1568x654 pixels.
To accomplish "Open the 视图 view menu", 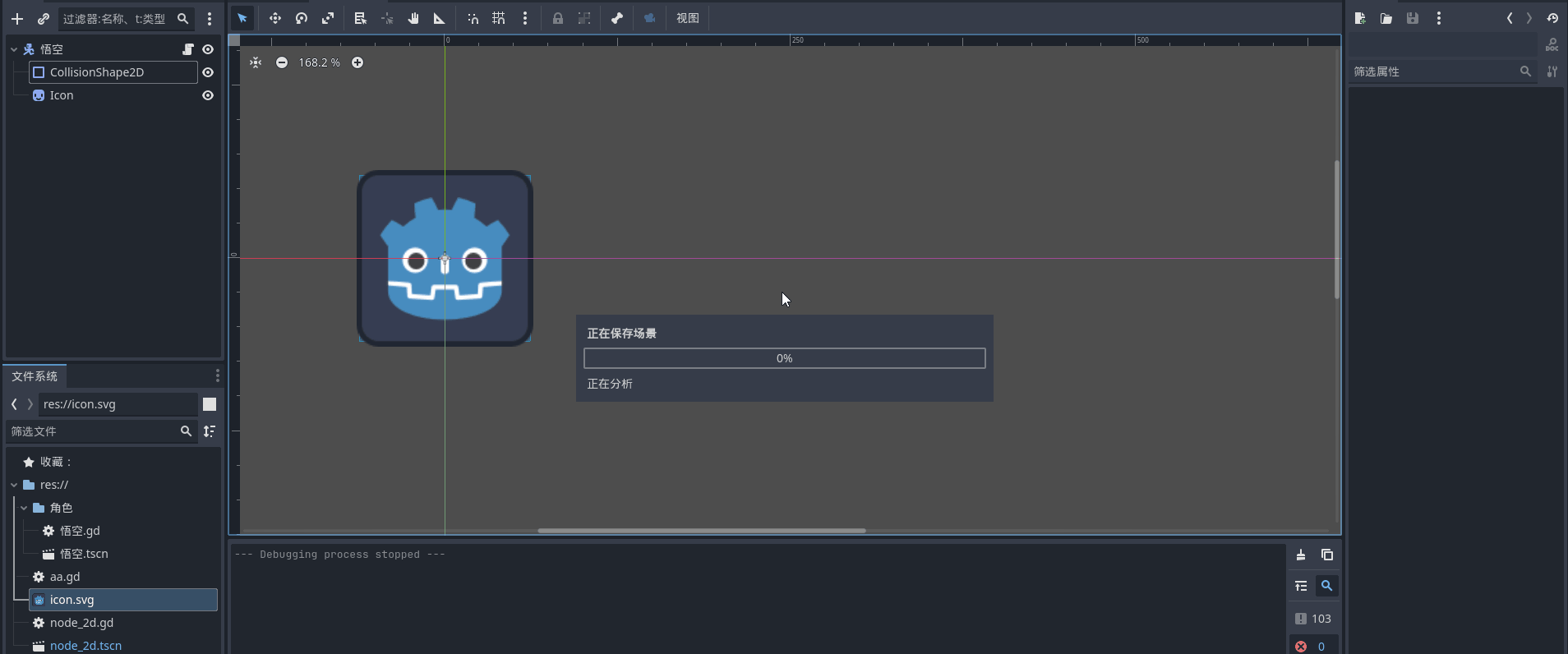I will [x=687, y=18].
